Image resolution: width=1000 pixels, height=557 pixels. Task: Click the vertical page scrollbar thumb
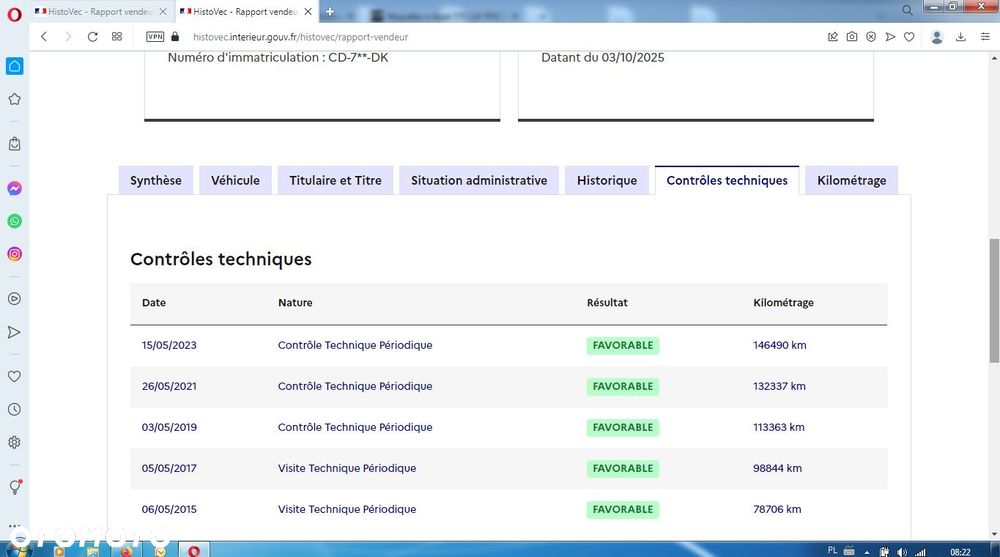tap(994, 300)
